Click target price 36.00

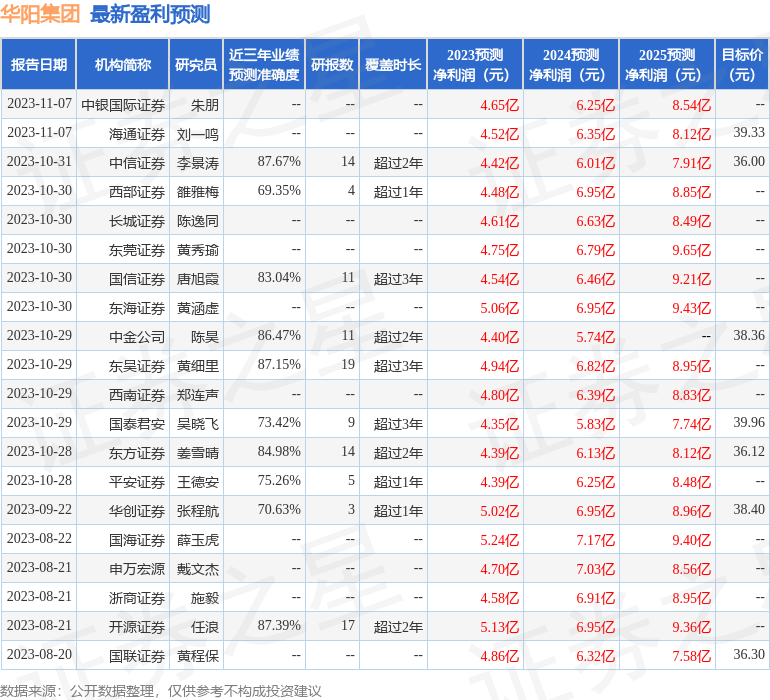pyautogui.click(x=748, y=162)
